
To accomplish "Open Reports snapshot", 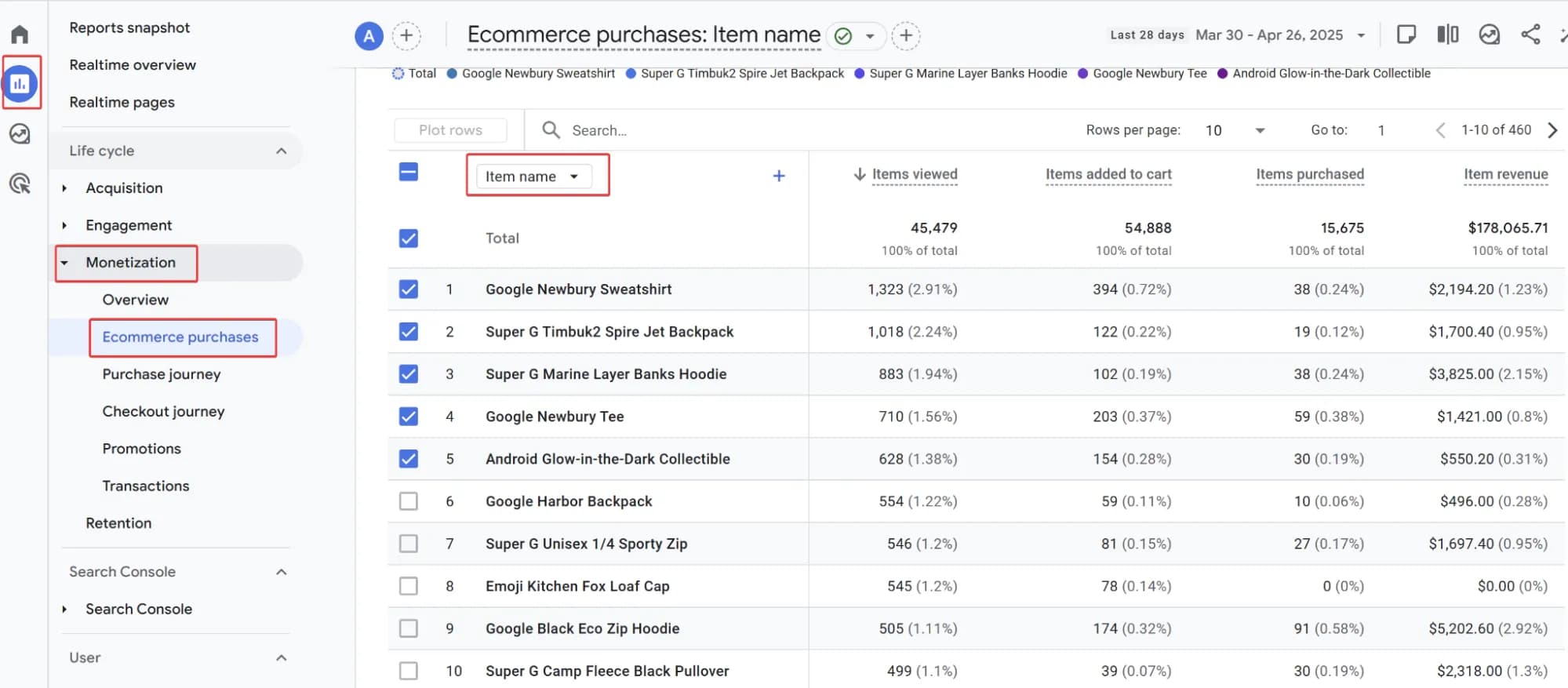I will click(129, 27).
